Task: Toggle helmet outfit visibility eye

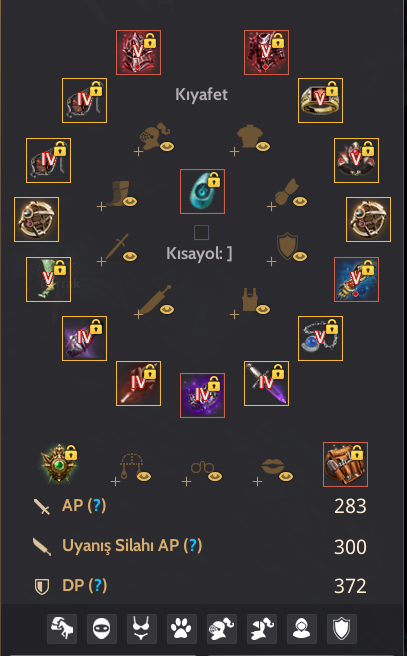Action: (167, 146)
